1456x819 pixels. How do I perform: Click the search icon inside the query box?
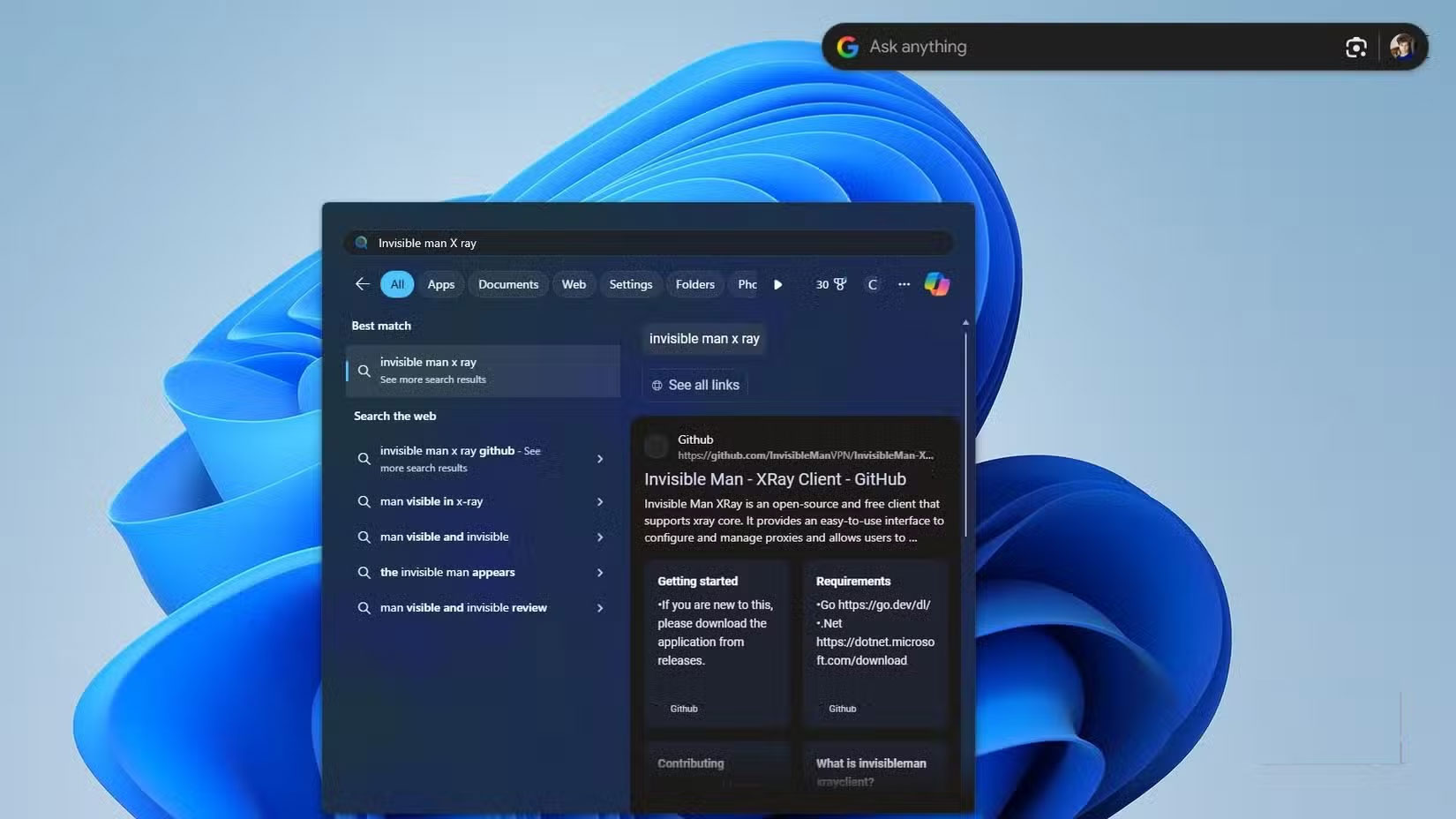[361, 243]
